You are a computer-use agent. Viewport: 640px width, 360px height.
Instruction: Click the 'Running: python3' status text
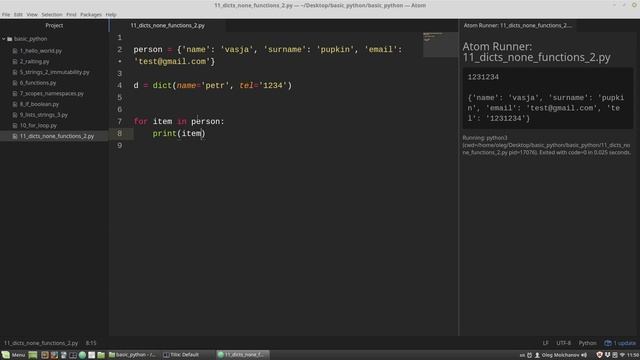coord(485,138)
